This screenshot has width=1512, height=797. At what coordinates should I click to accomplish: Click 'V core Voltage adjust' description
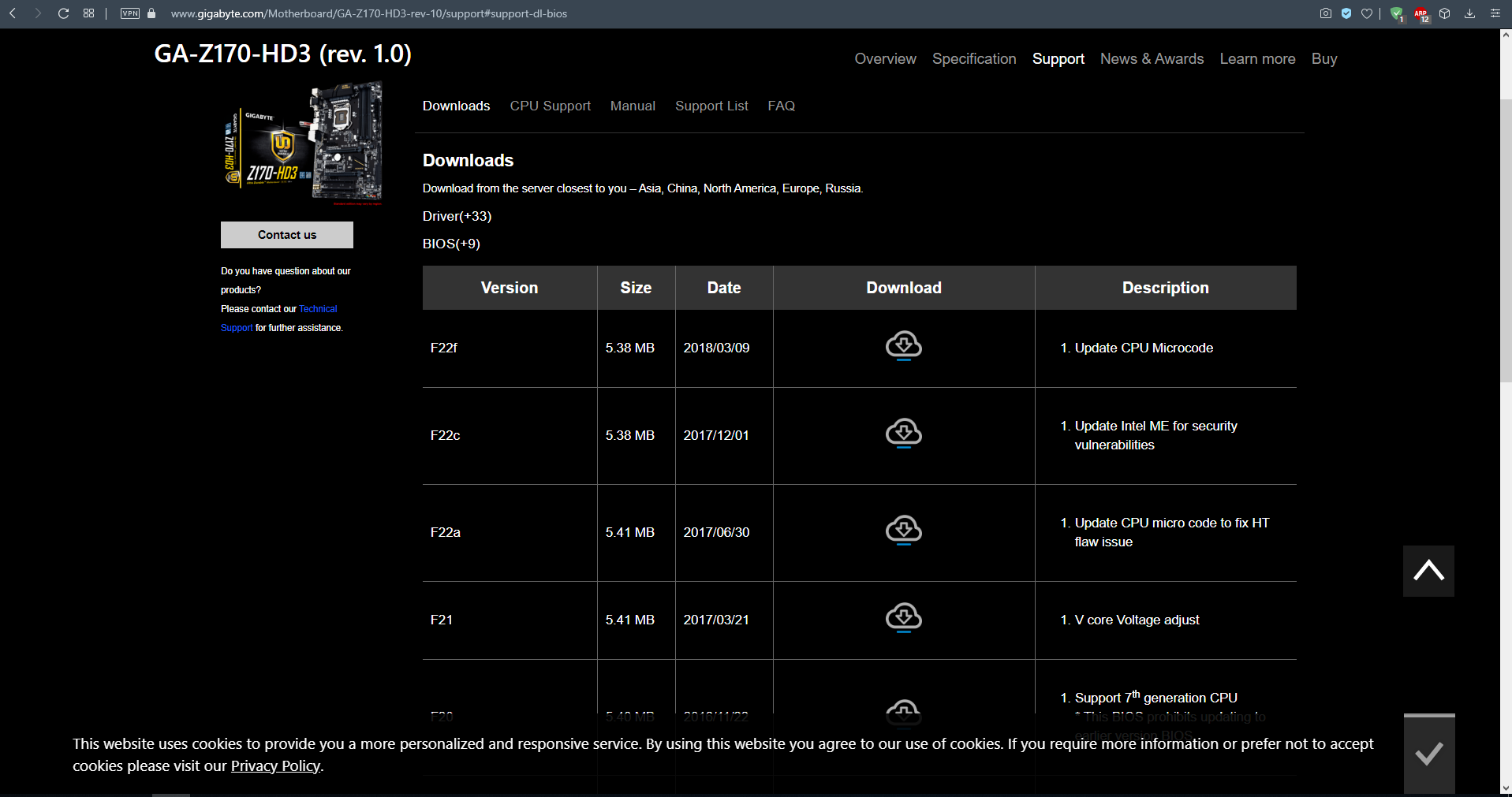tap(1137, 620)
